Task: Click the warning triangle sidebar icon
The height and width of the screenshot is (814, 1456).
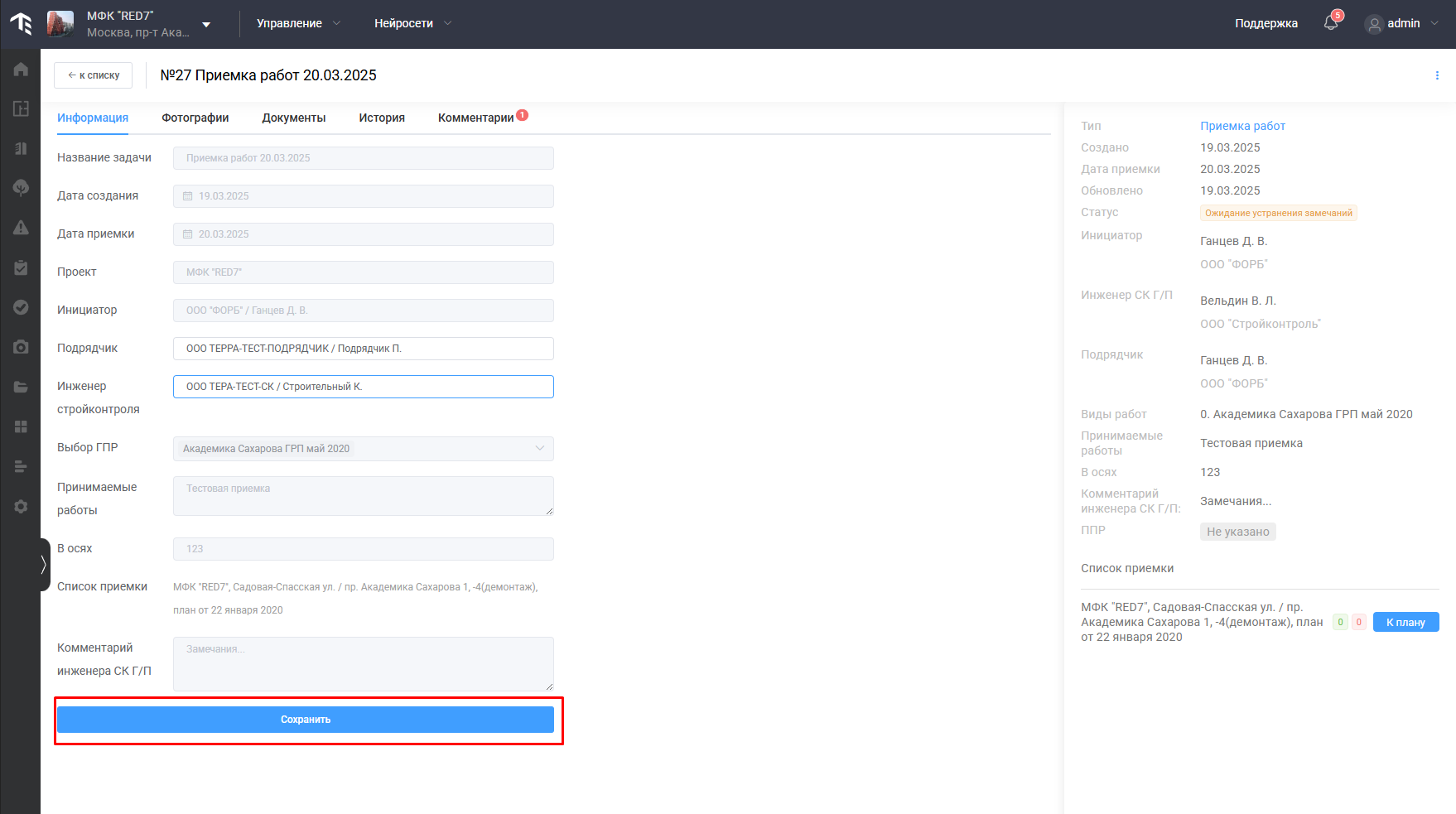Action: (x=21, y=228)
